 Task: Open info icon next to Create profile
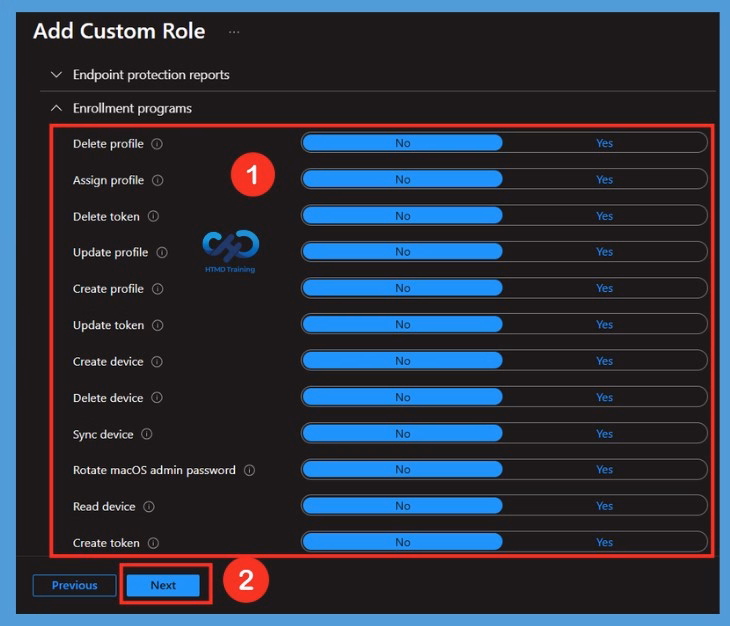[x=158, y=289]
